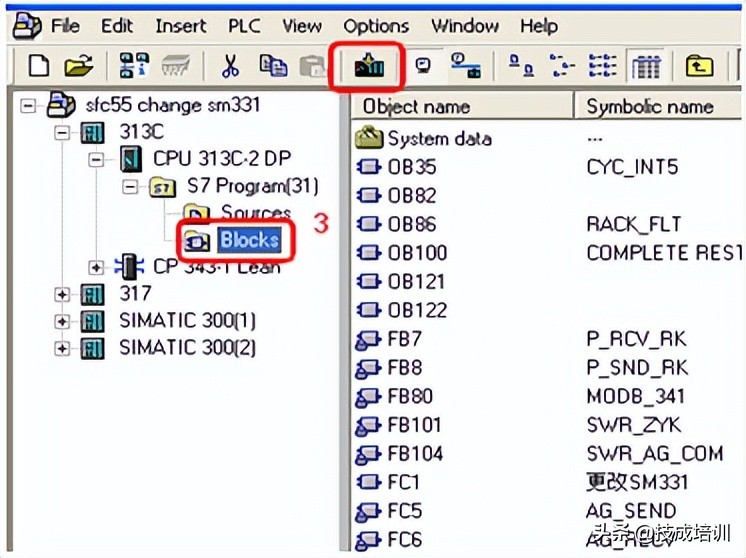Open the Options menu
Screen dimensions: 746x558
pyautogui.click(x=376, y=26)
